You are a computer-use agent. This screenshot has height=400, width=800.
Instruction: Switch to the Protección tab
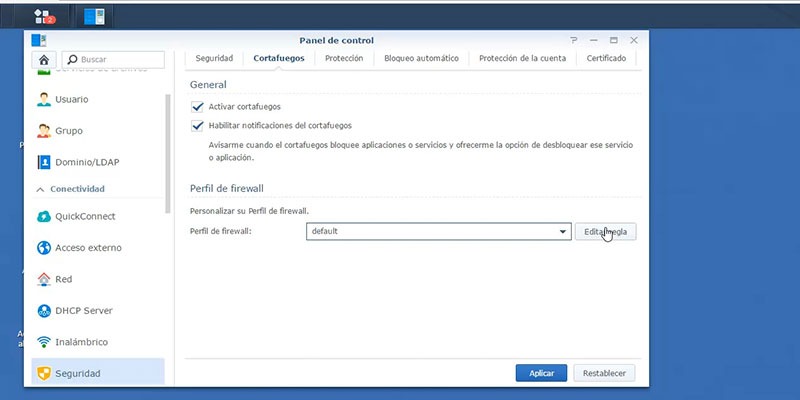tap(344, 58)
